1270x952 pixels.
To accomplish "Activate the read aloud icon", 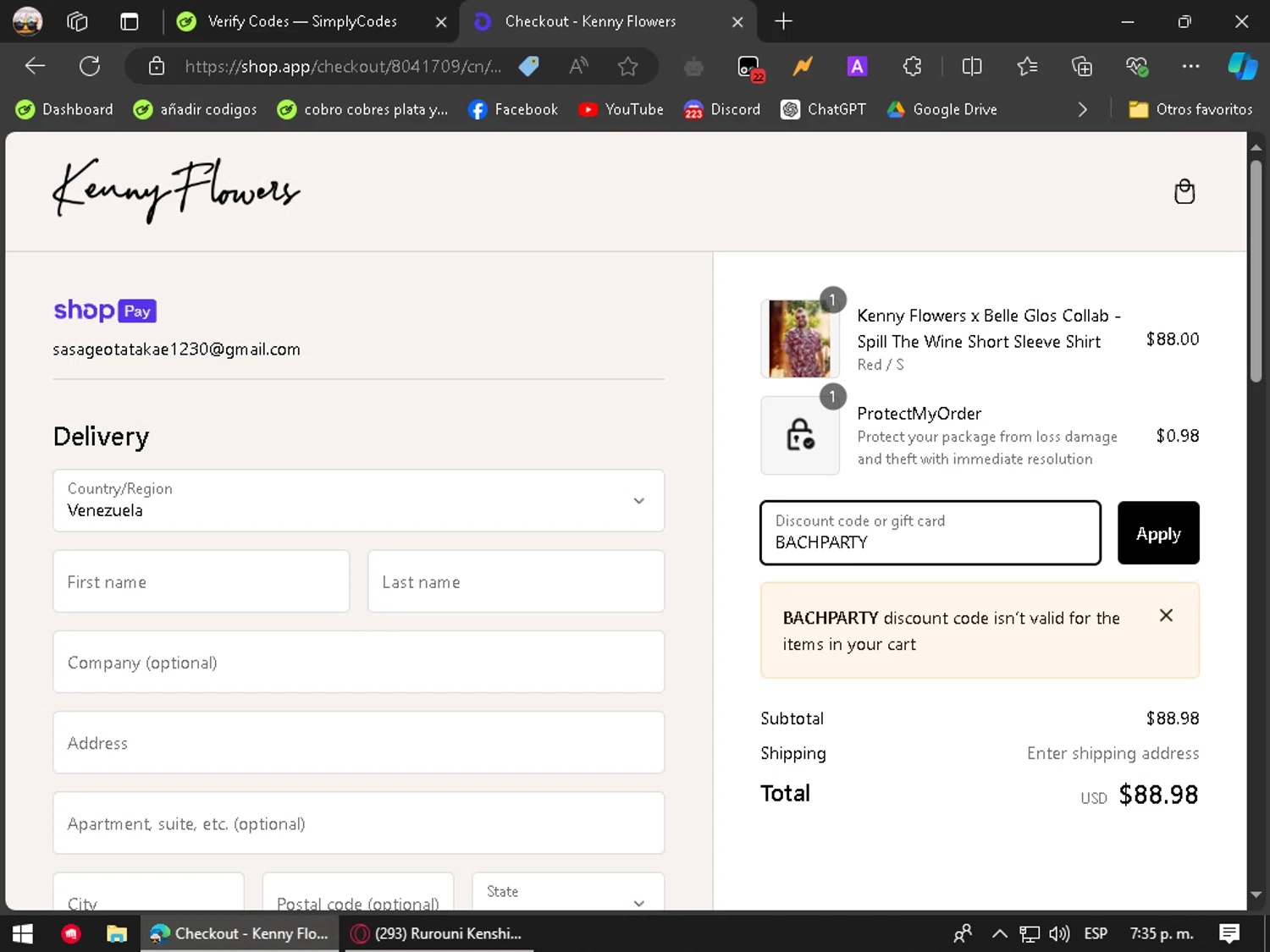I will [579, 66].
